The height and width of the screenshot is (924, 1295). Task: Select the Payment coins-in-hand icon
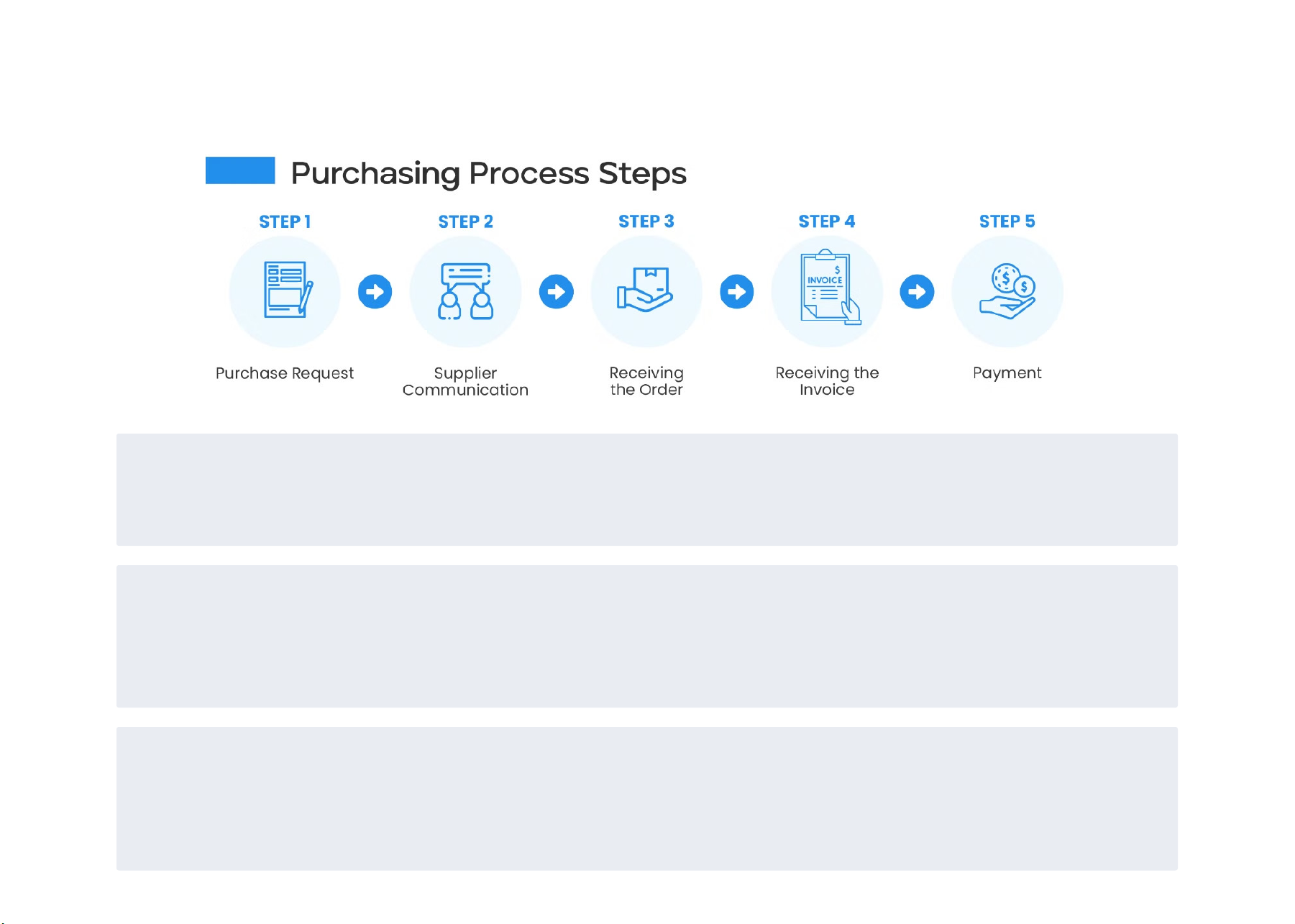[x=1007, y=291]
